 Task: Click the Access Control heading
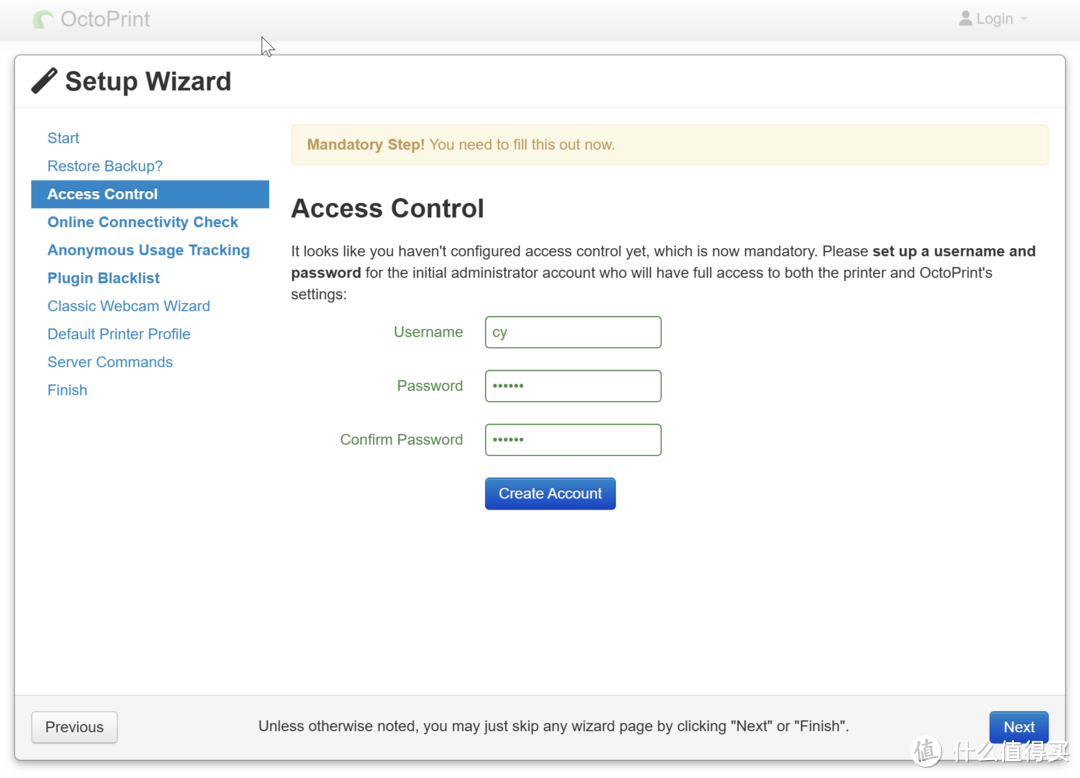(387, 209)
